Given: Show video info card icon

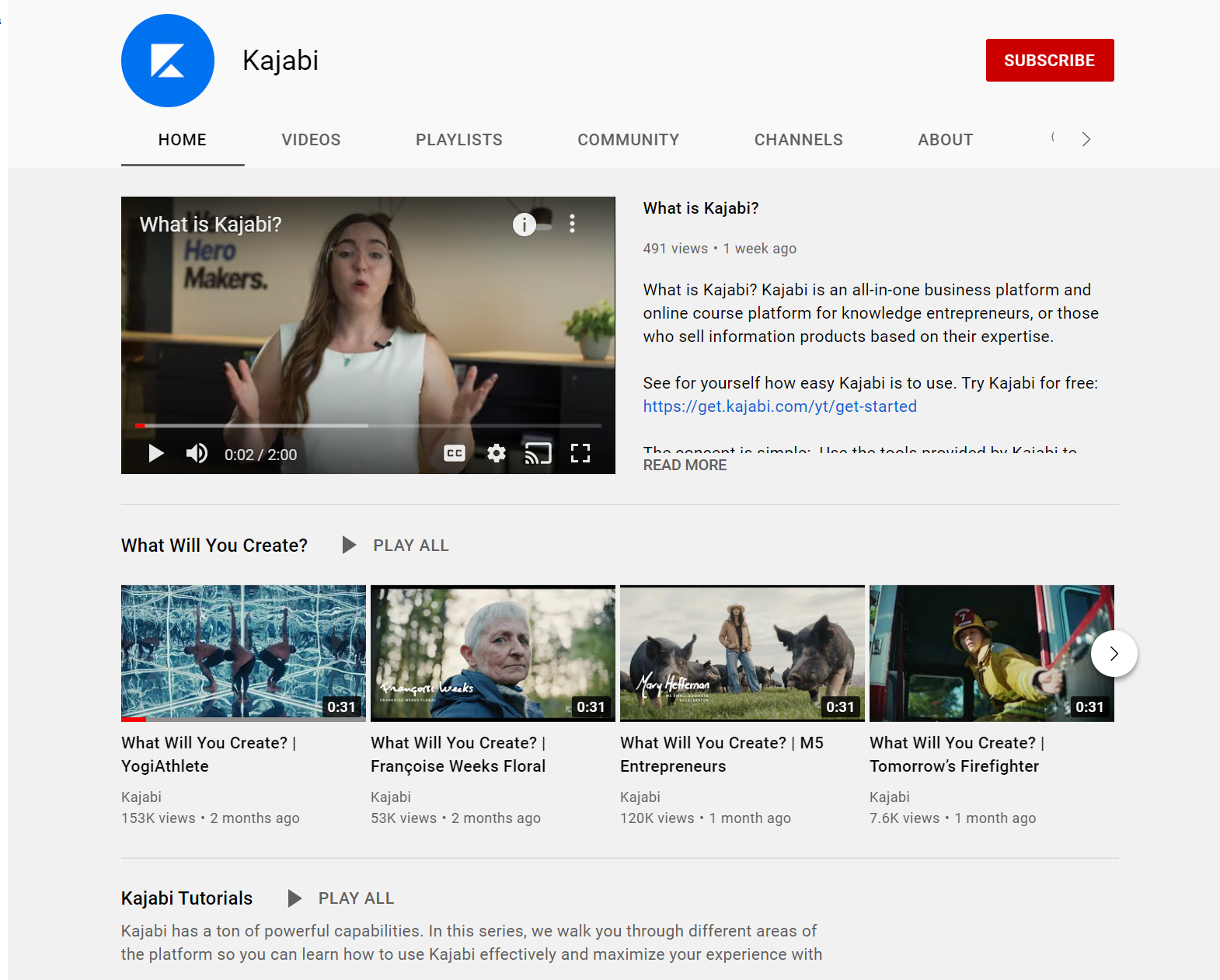Looking at the screenshot, I should click(525, 225).
